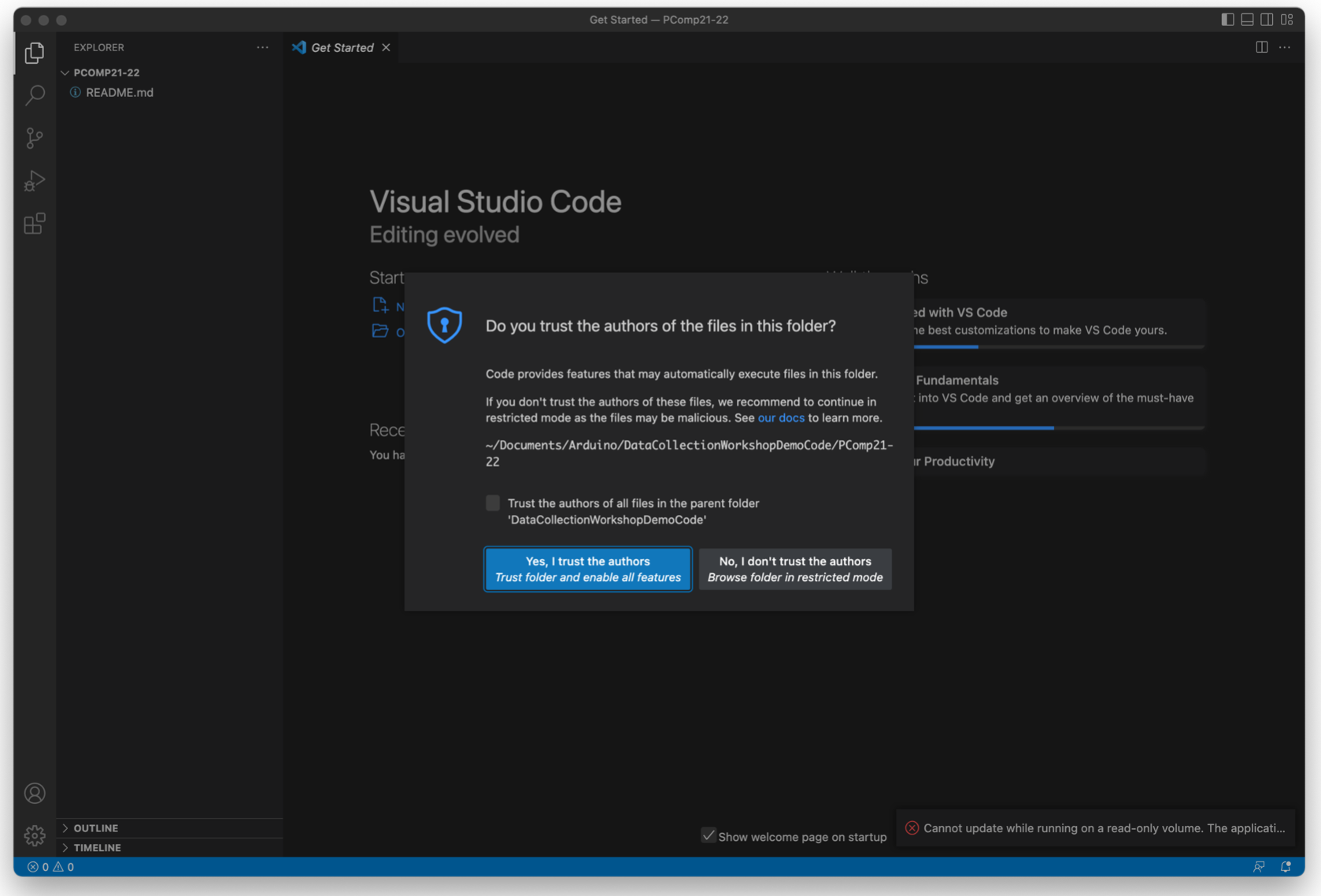Click the Open folder icon under Start
Viewport: 1321px width, 896px height.
[x=380, y=331]
